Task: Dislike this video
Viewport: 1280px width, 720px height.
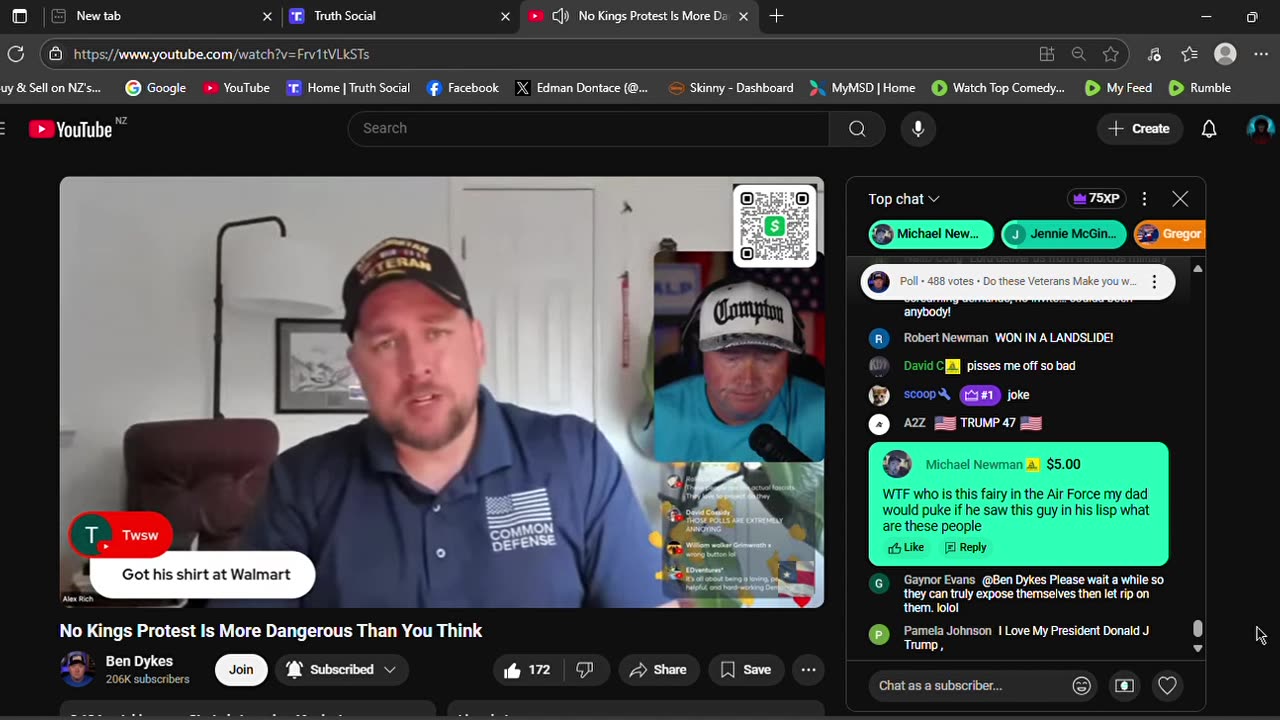Action: [x=585, y=669]
